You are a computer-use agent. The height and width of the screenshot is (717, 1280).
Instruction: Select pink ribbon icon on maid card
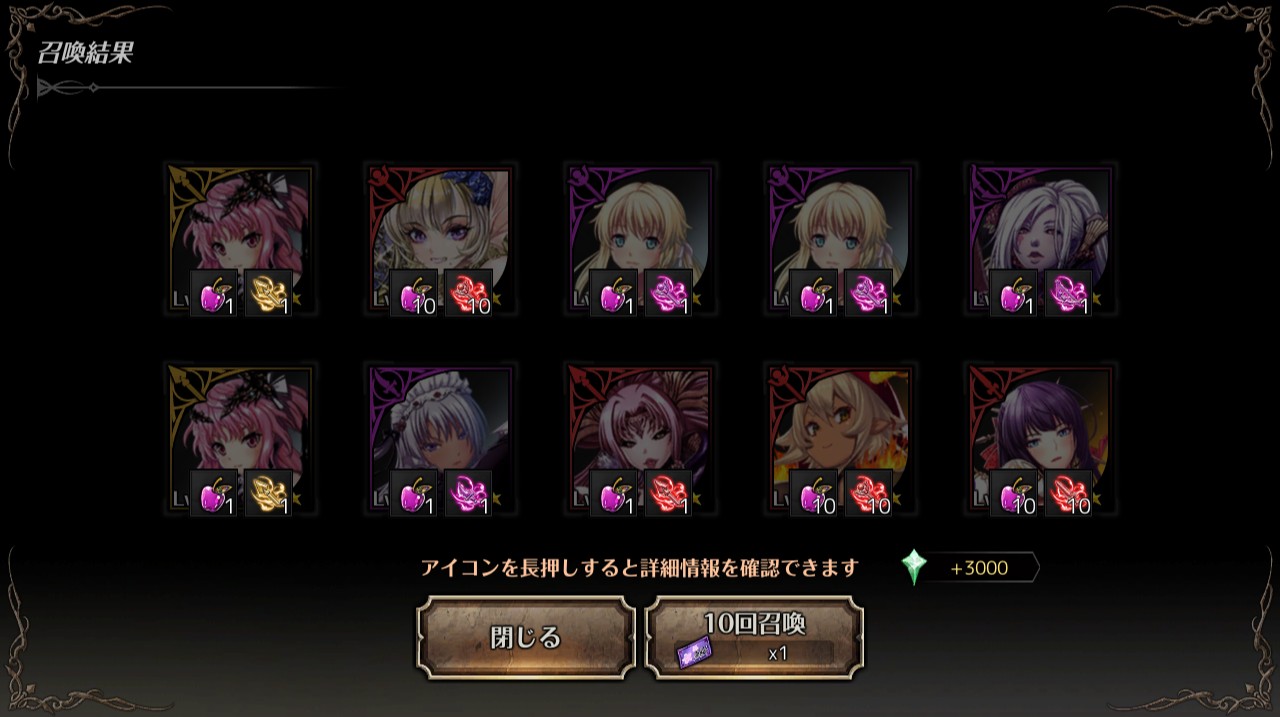469,494
